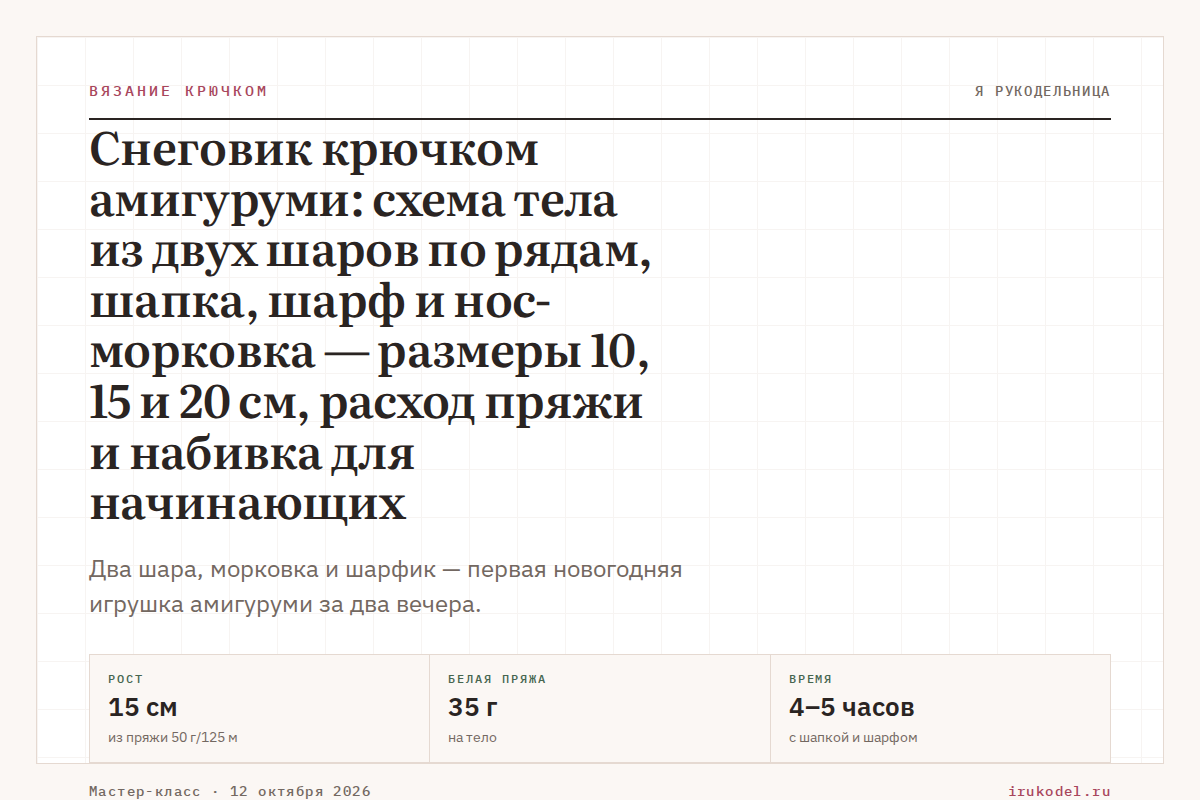
Task: Click the note 'из пряжи 50 г/125 м'
Action: click(x=172, y=738)
